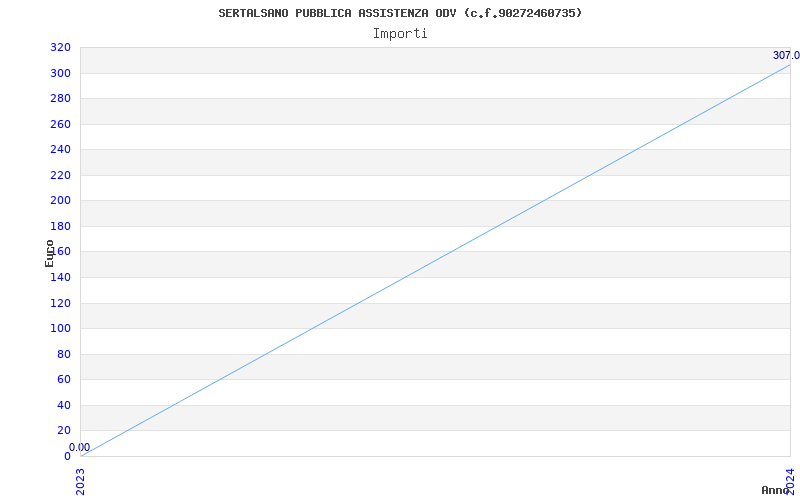The height and width of the screenshot is (500, 800).
Task: Select the 0.00 data point label
Action: pyautogui.click(x=80, y=447)
